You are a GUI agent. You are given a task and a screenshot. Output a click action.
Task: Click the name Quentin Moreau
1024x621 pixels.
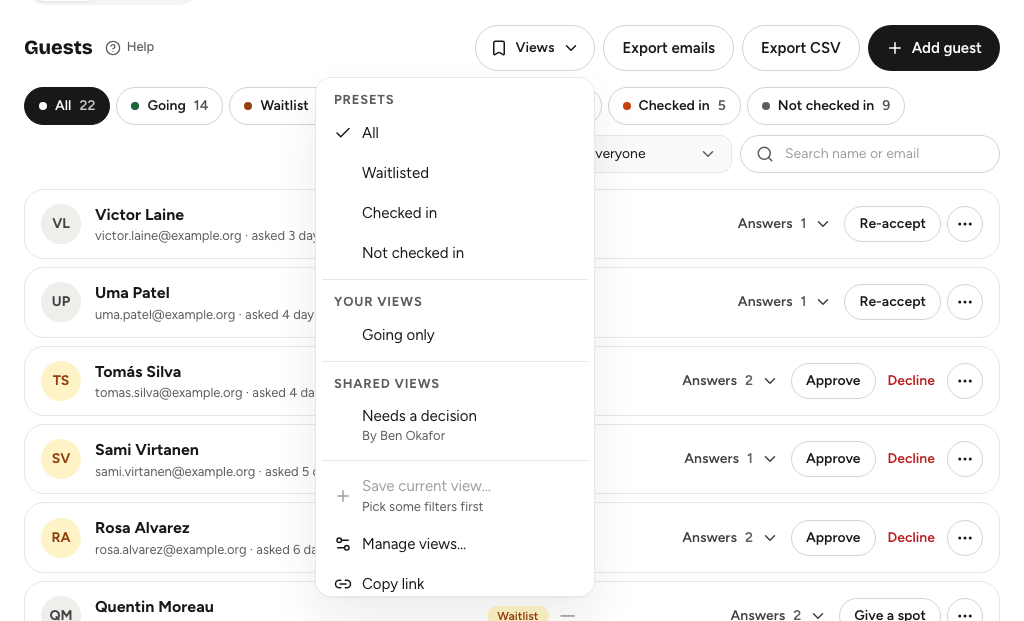(154, 607)
